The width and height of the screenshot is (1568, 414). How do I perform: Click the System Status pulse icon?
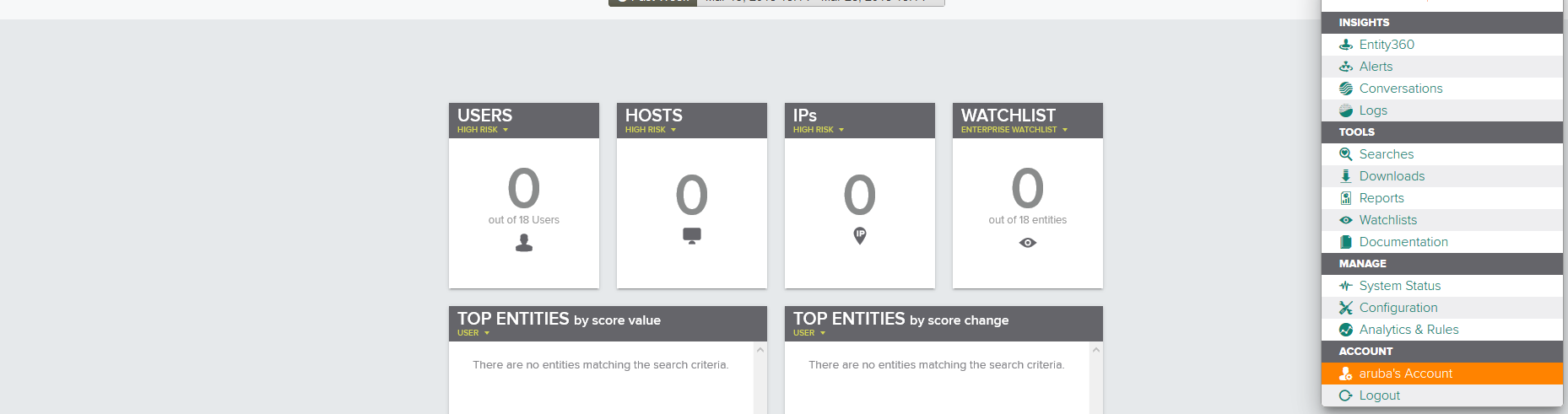[x=1346, y=286]
